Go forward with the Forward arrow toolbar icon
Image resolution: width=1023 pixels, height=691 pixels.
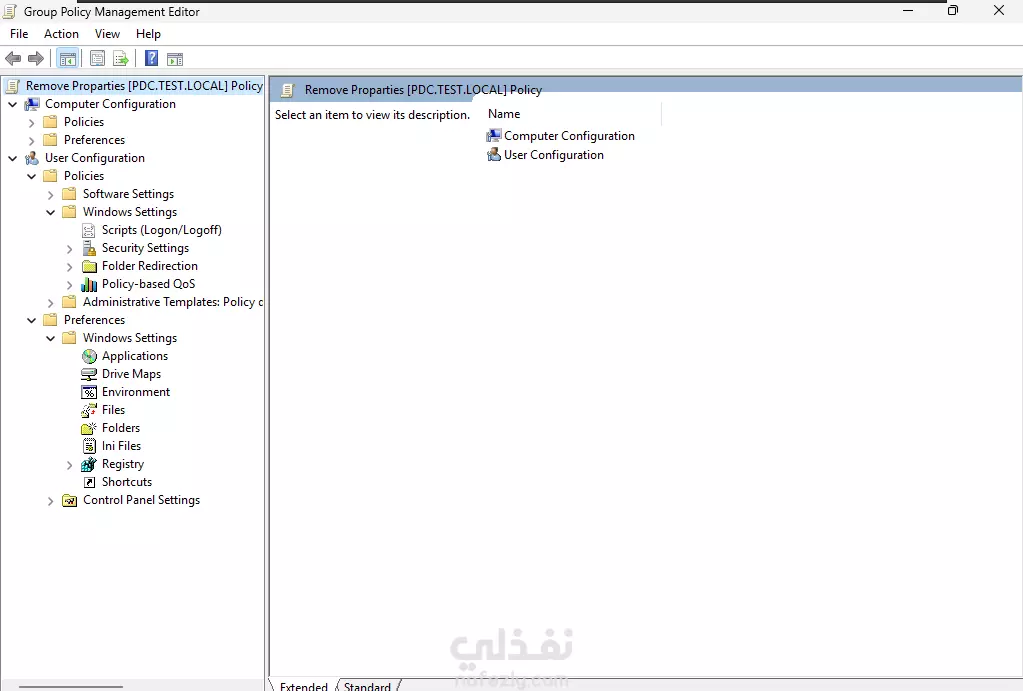click(36, 59)
